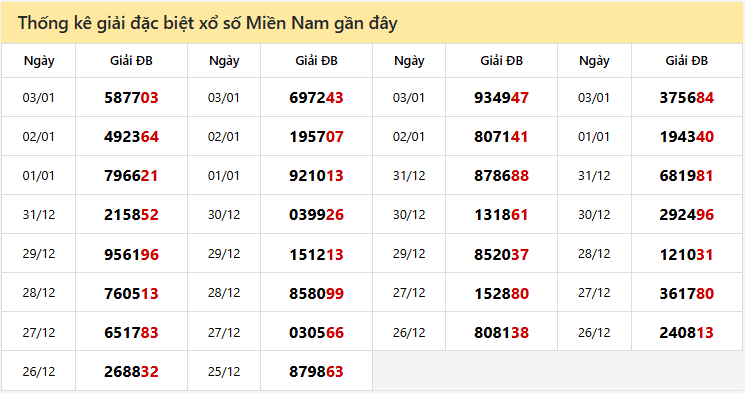
Task: Click the result 240813
Action: [x=687, y=333]
